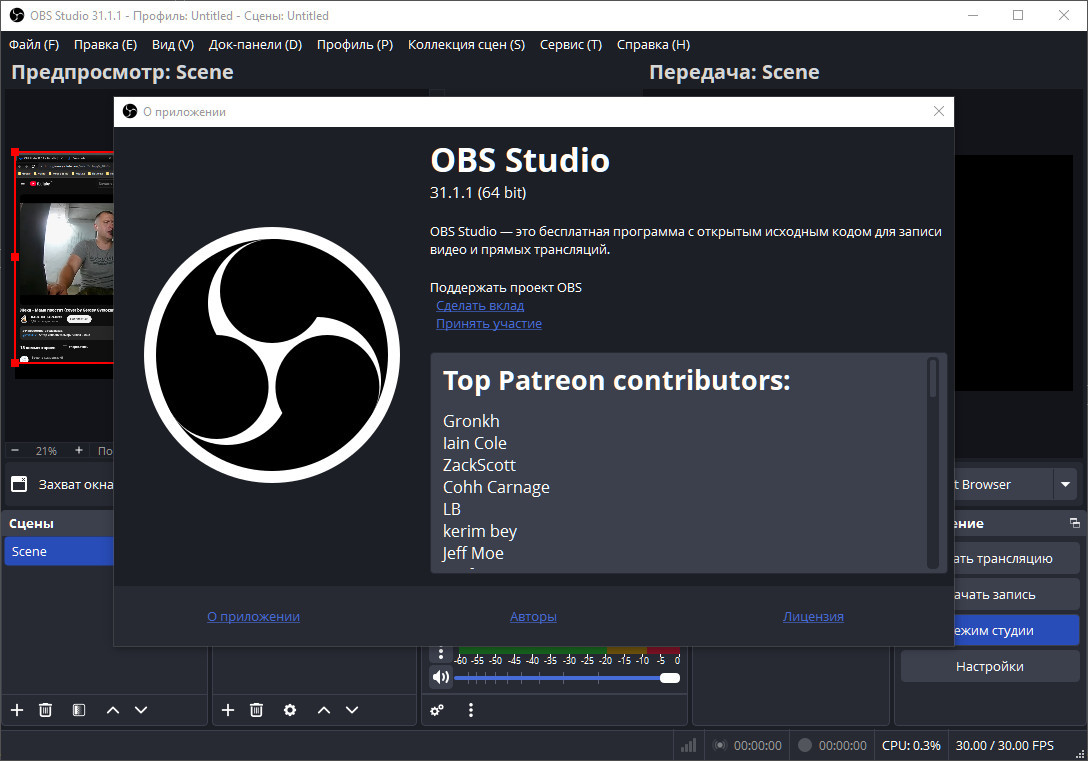The width and height of the screenshot is (1088, 761).
Task: Open the Коллекция сцен (S) menu
Action: [466, 44]
